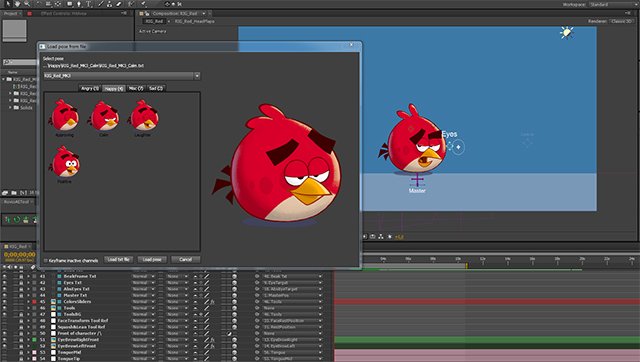640x362 pixels.
Task: Open track matte dropdown for AbsEyes Txt
Action: tap(178, 289)
